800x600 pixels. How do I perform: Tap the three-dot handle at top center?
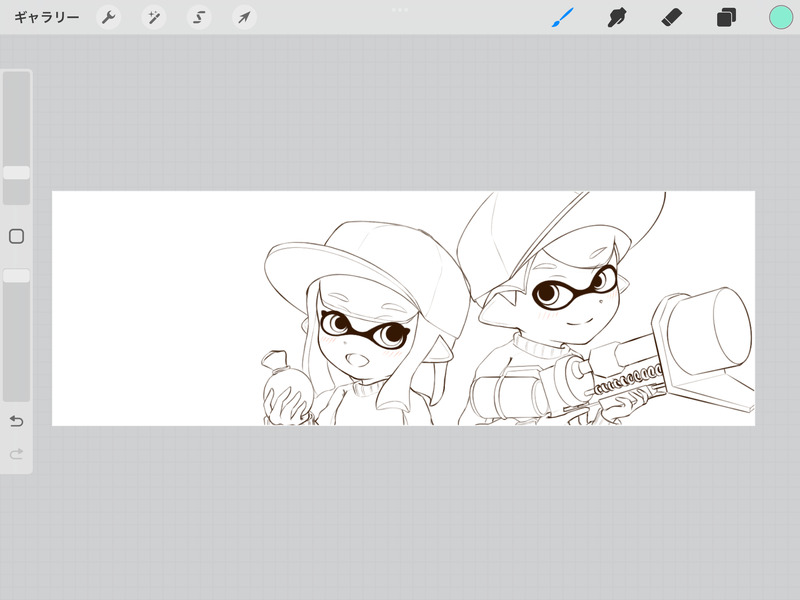(399, 10)
